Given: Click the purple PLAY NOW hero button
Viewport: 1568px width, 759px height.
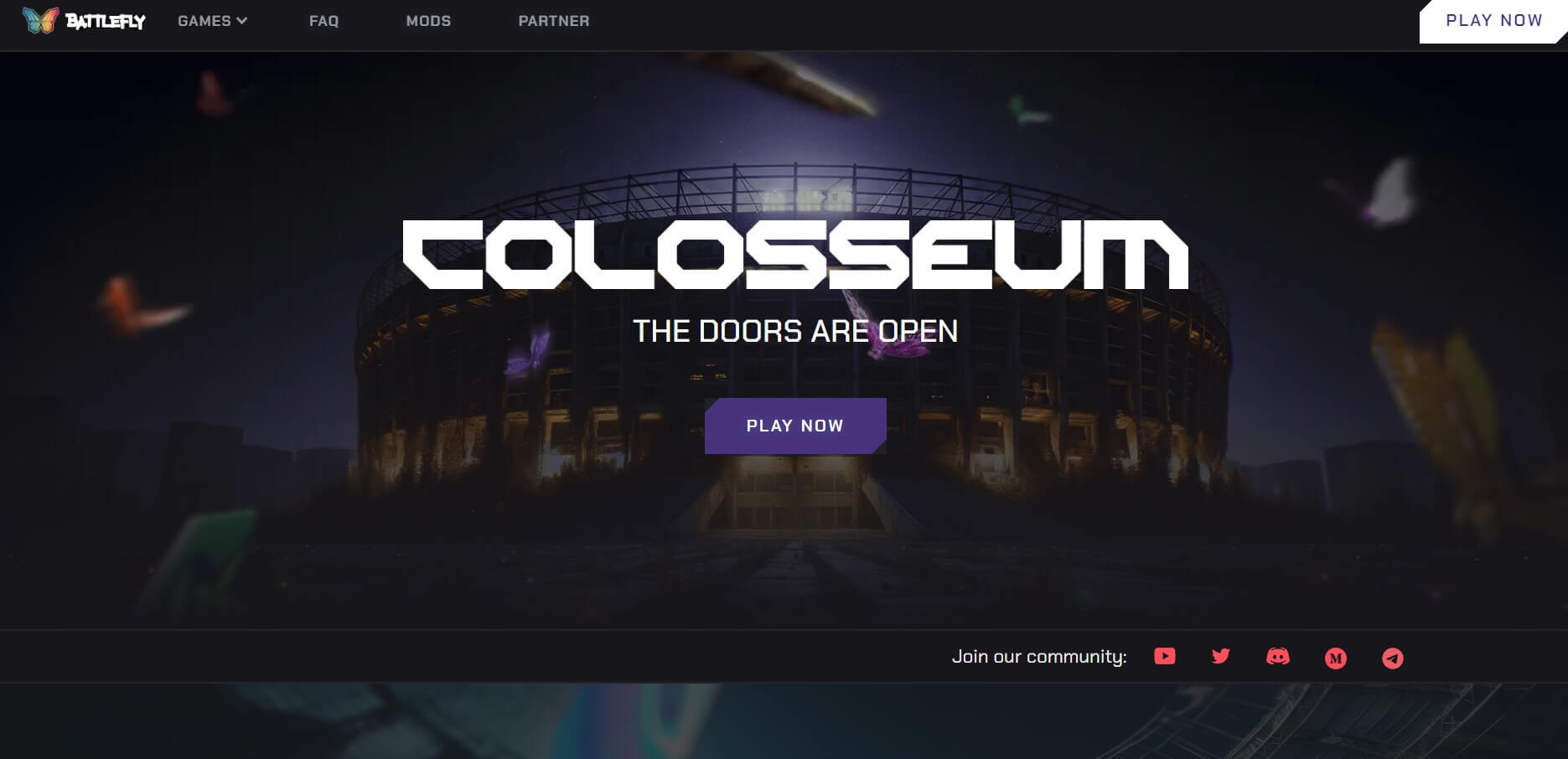Looking at the screenshot, I should [x=795, y=426].
